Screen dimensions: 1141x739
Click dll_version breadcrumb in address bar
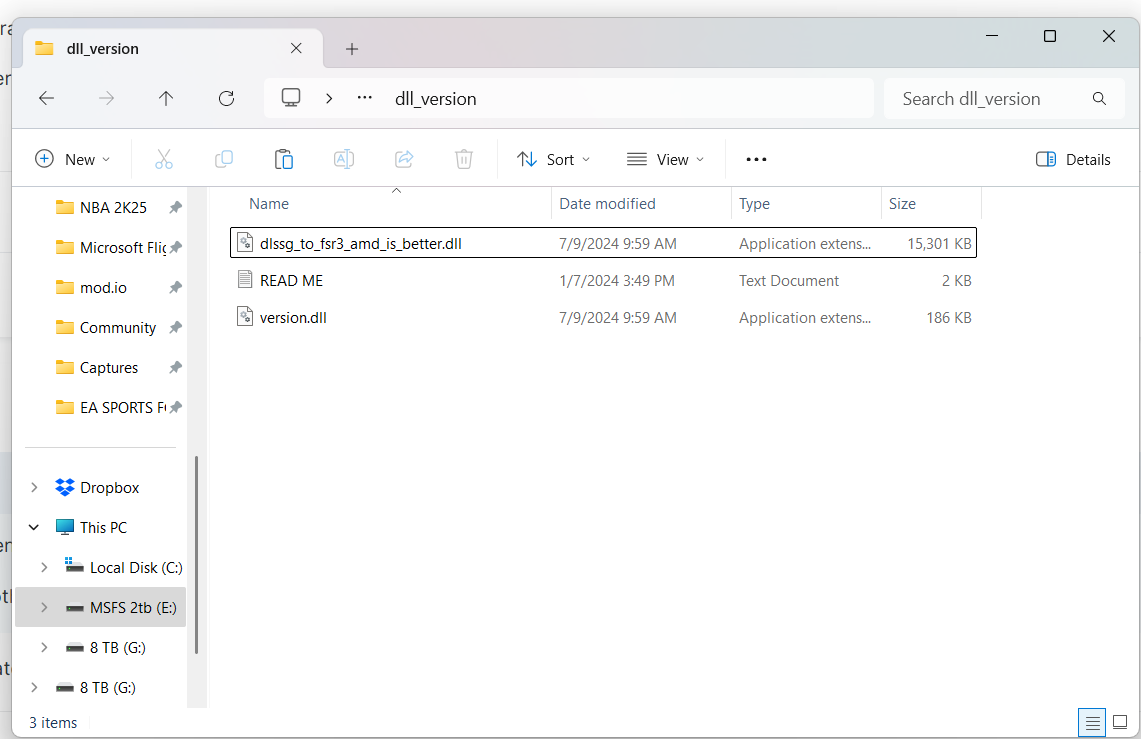pos(435,99)
